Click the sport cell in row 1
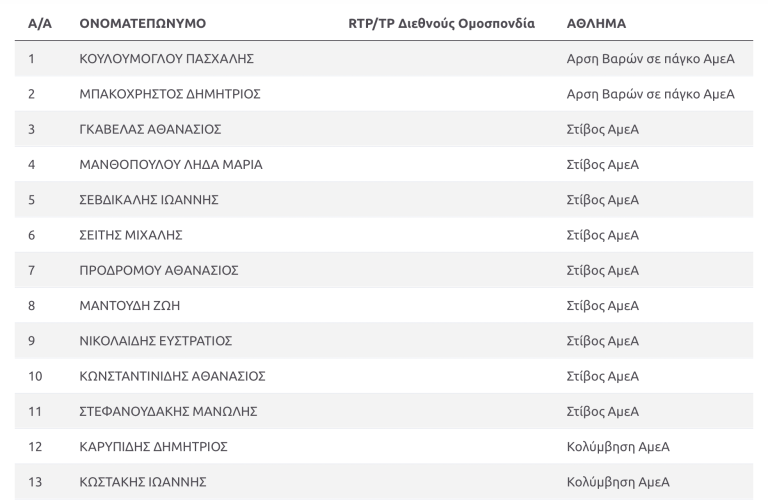The height and width of the screenshot is (502, 768). pyautogui.click(x=650, y=59)
